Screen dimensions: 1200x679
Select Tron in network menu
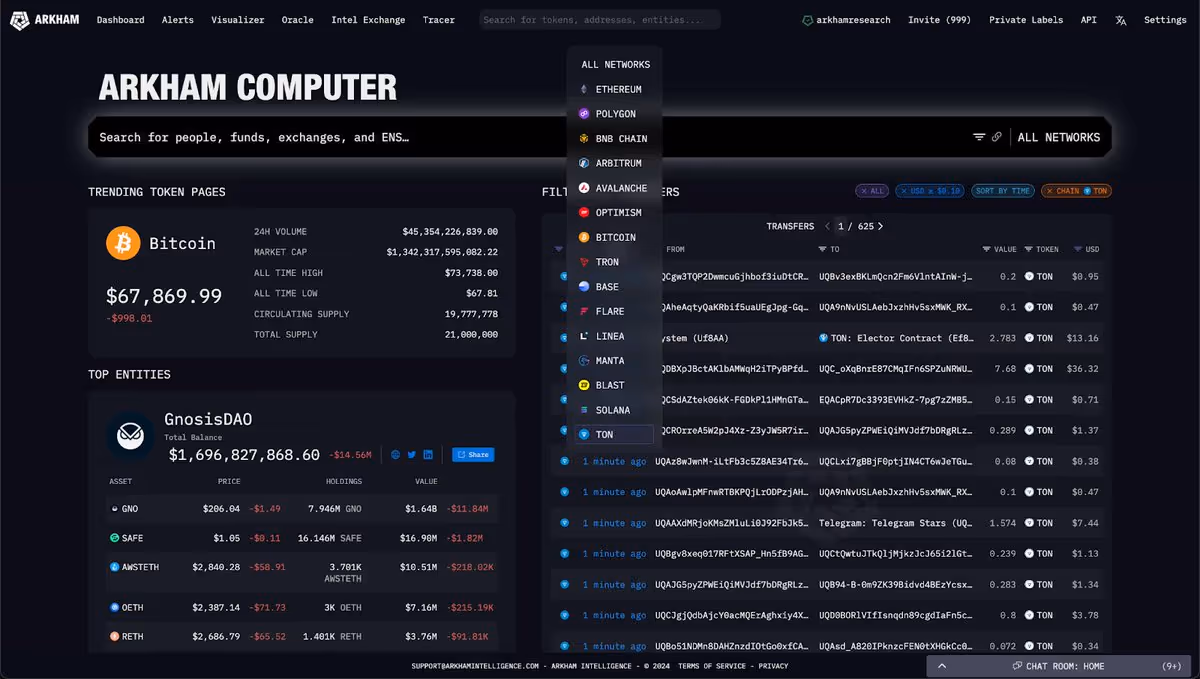point(615,262)
